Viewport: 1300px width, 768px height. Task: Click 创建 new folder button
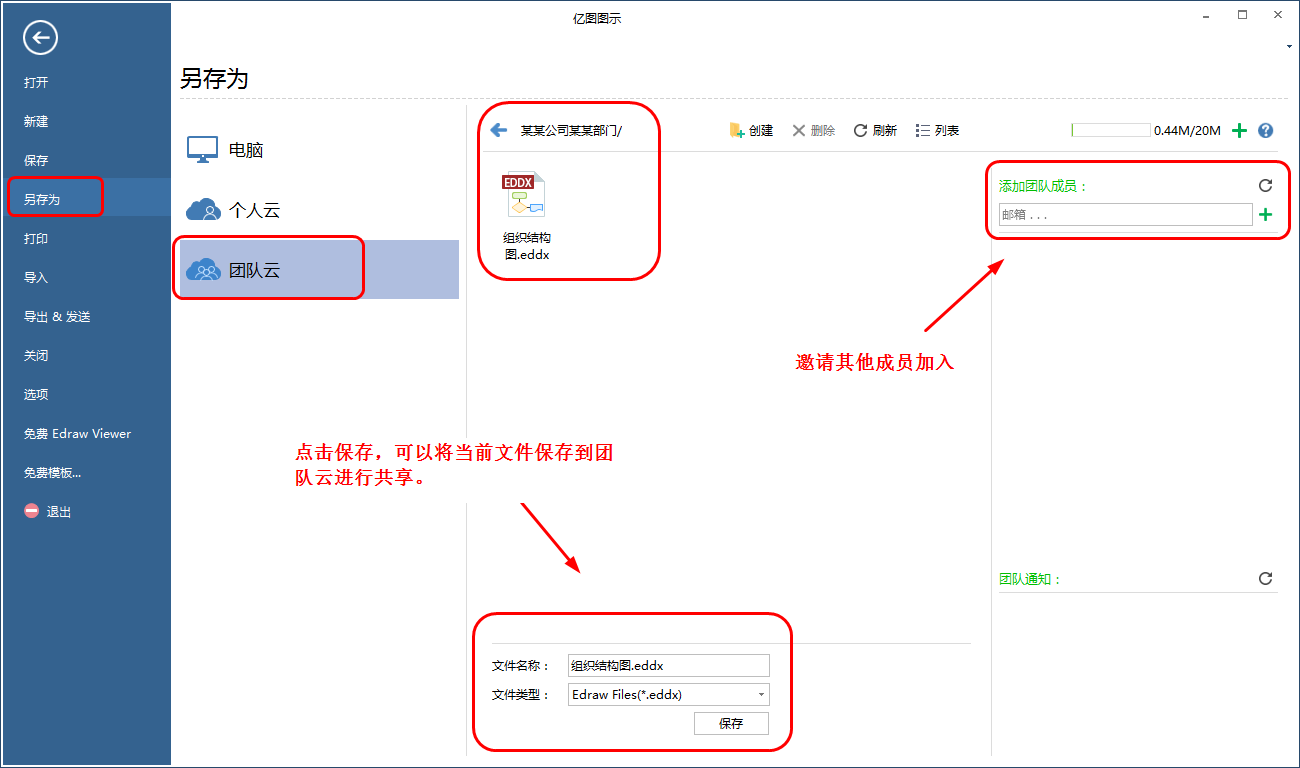(751, 130)
